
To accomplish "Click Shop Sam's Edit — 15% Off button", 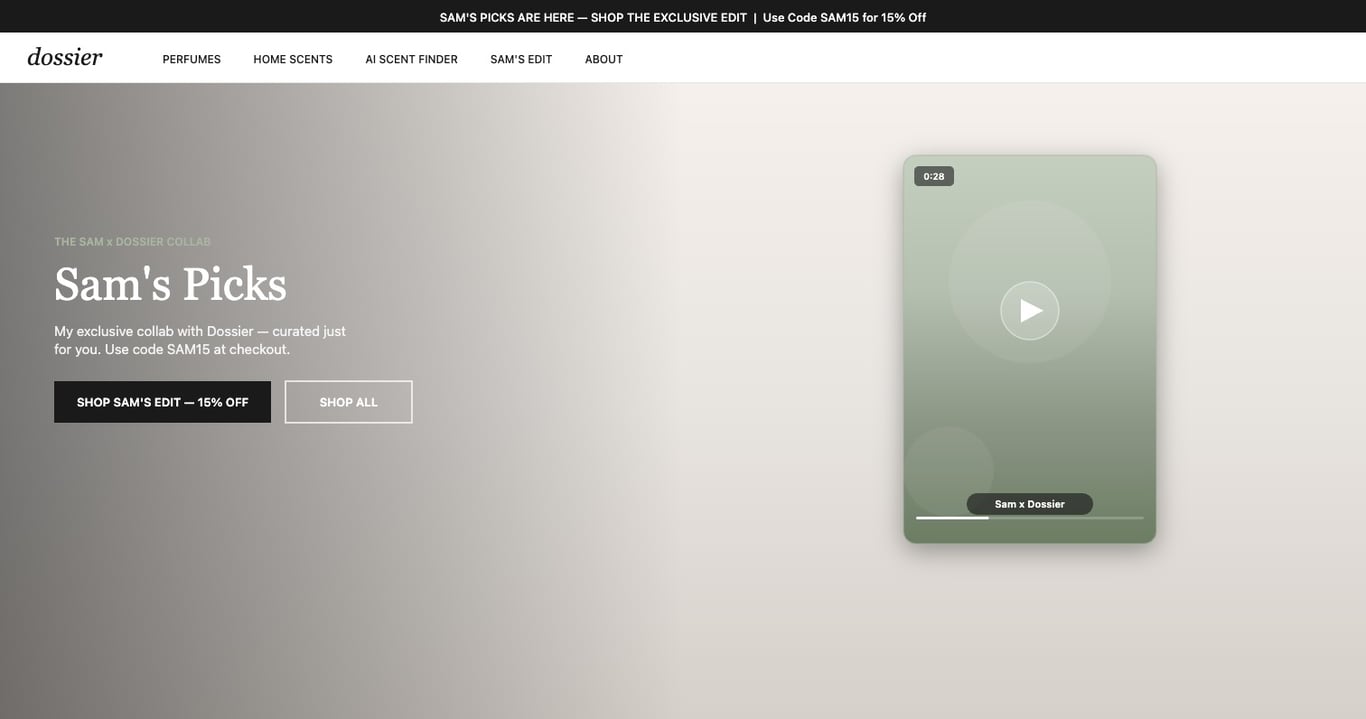I will point(162,402).
